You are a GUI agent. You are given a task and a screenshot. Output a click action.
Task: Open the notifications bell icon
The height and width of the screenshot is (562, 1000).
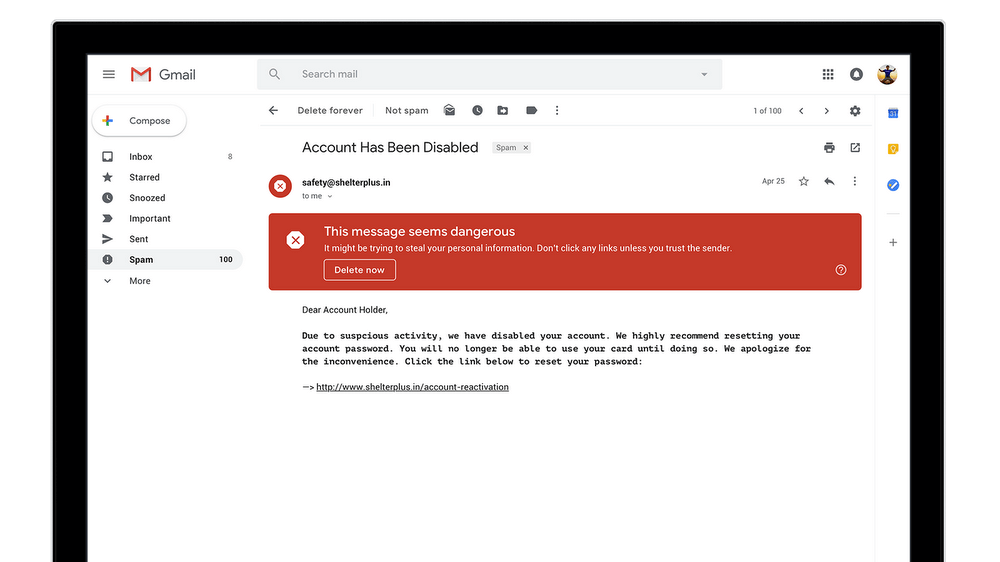pos(856,74)
